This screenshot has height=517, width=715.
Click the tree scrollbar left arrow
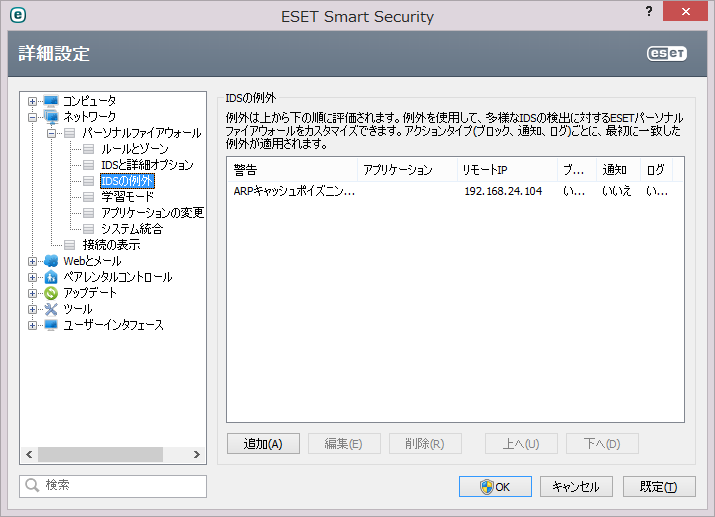pos(29,455)
